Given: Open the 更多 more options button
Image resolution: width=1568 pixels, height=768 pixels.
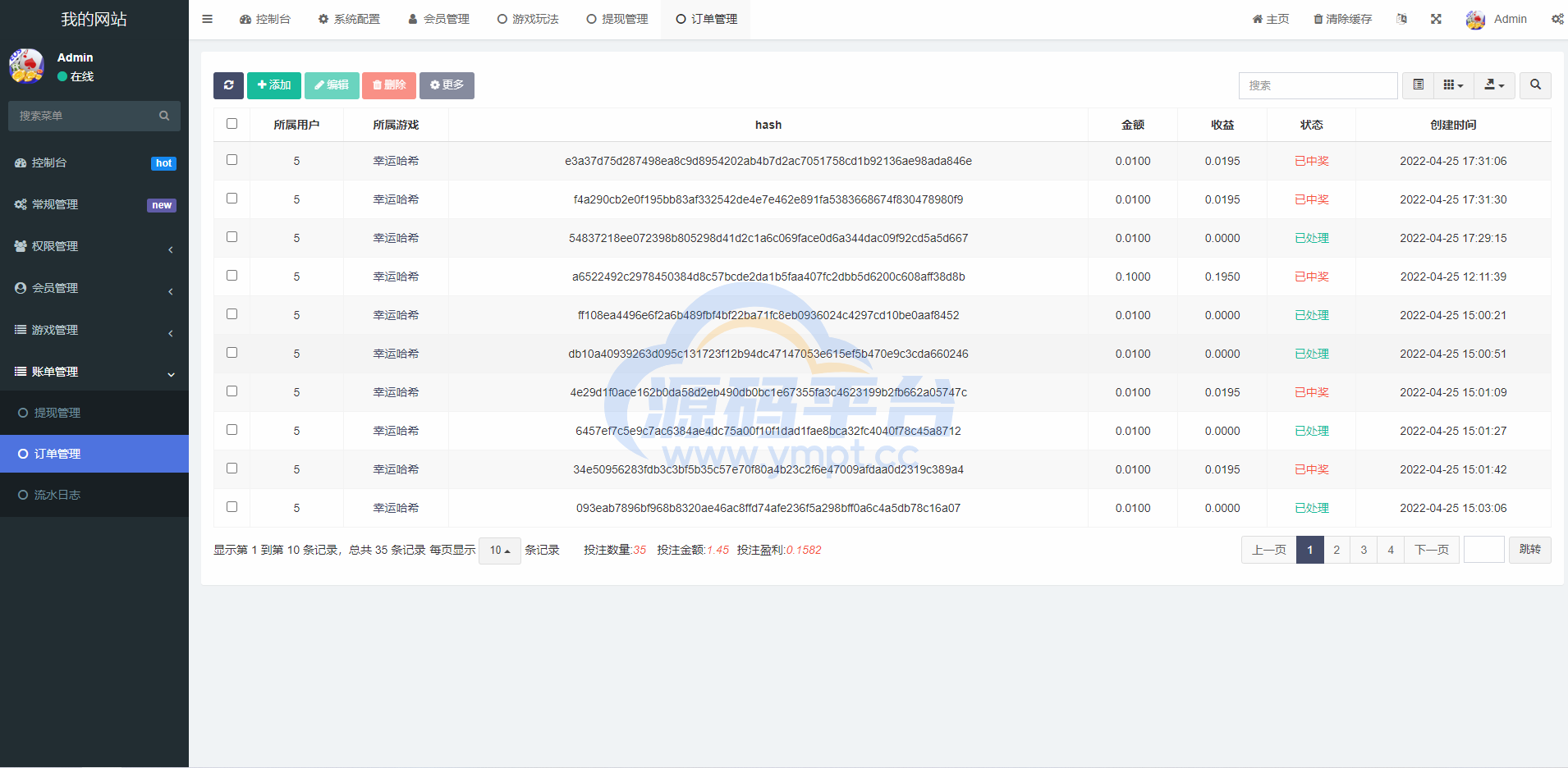Looking at the screenshot, I should [x=447, y=85].
